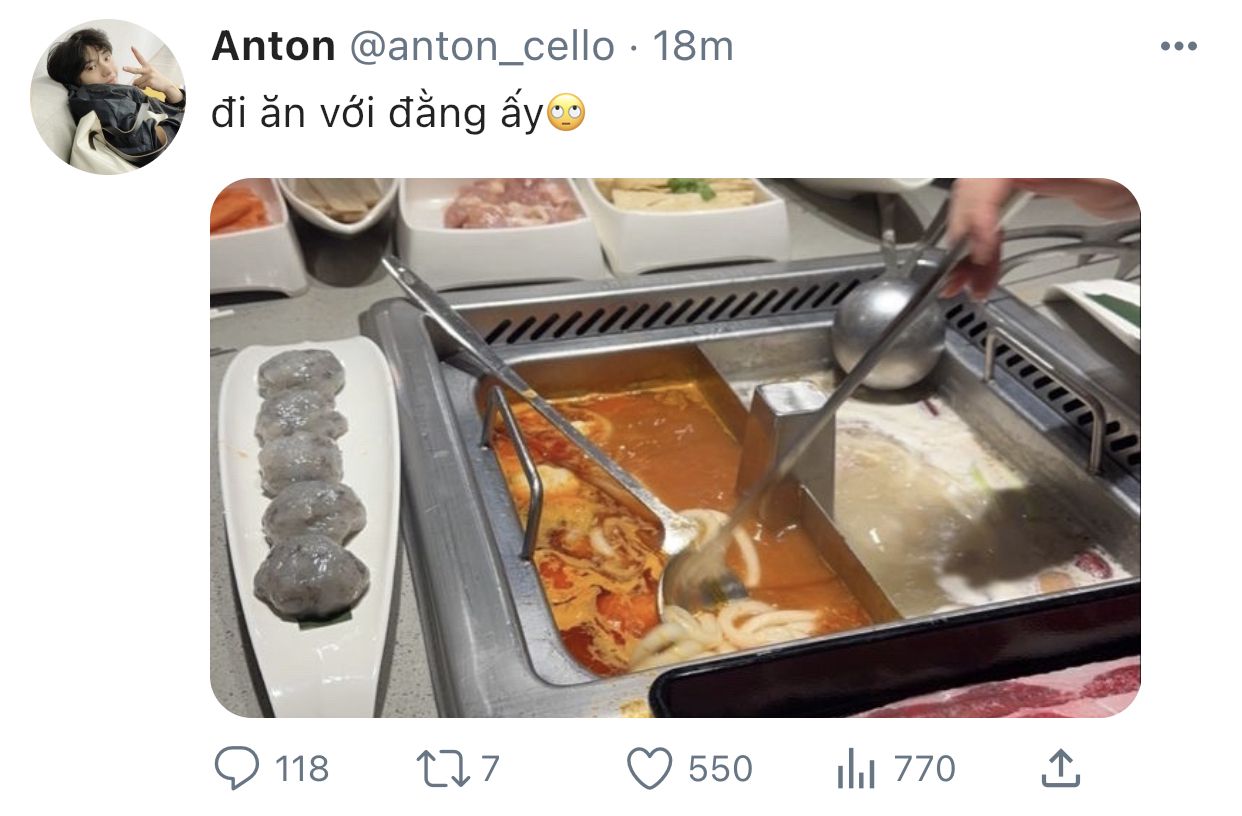Click the 770 views count
The width and height of the screenshot is (1242, 816).
pyautogui.click(x=924, y=769)
